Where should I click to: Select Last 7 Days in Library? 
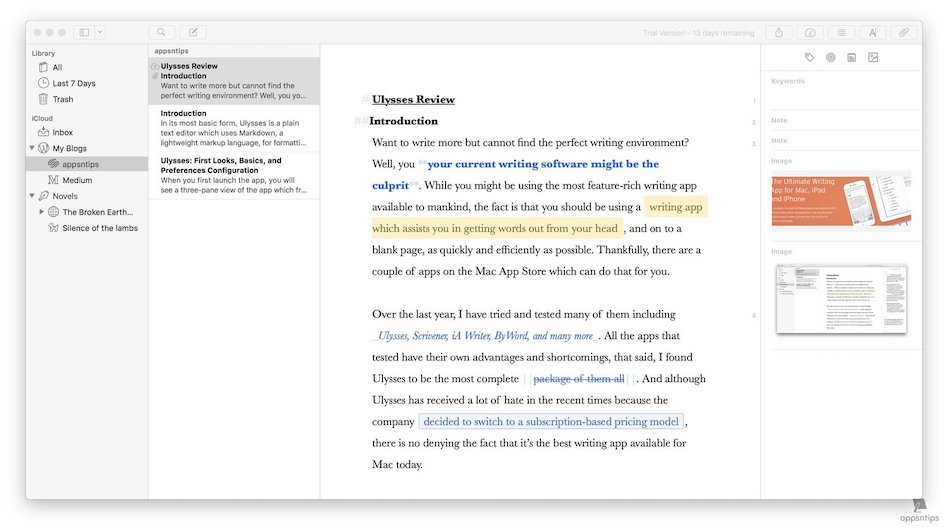pyautogui.click(x=73, y=83)
